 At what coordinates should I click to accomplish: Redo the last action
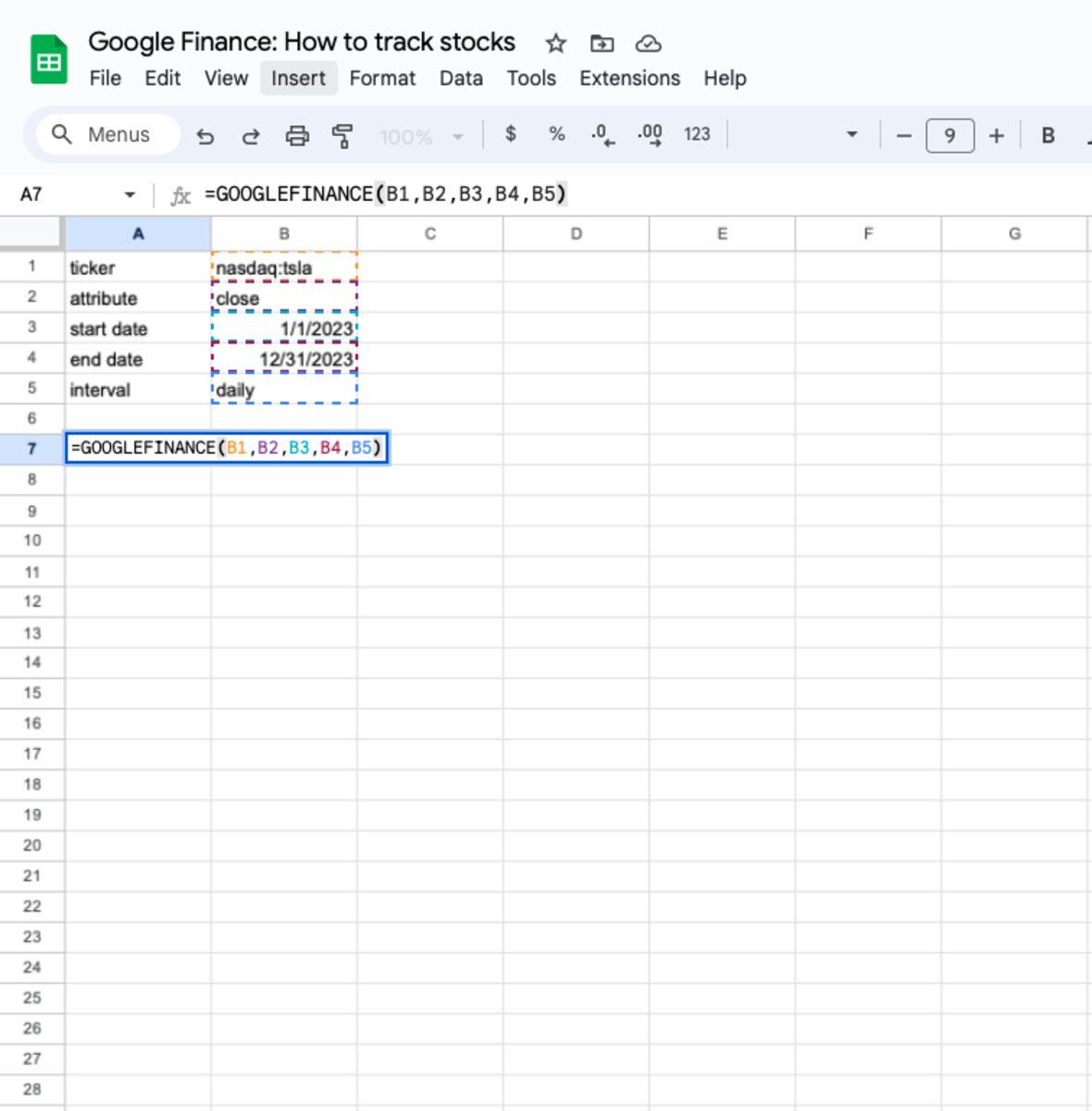coord(251,136)
